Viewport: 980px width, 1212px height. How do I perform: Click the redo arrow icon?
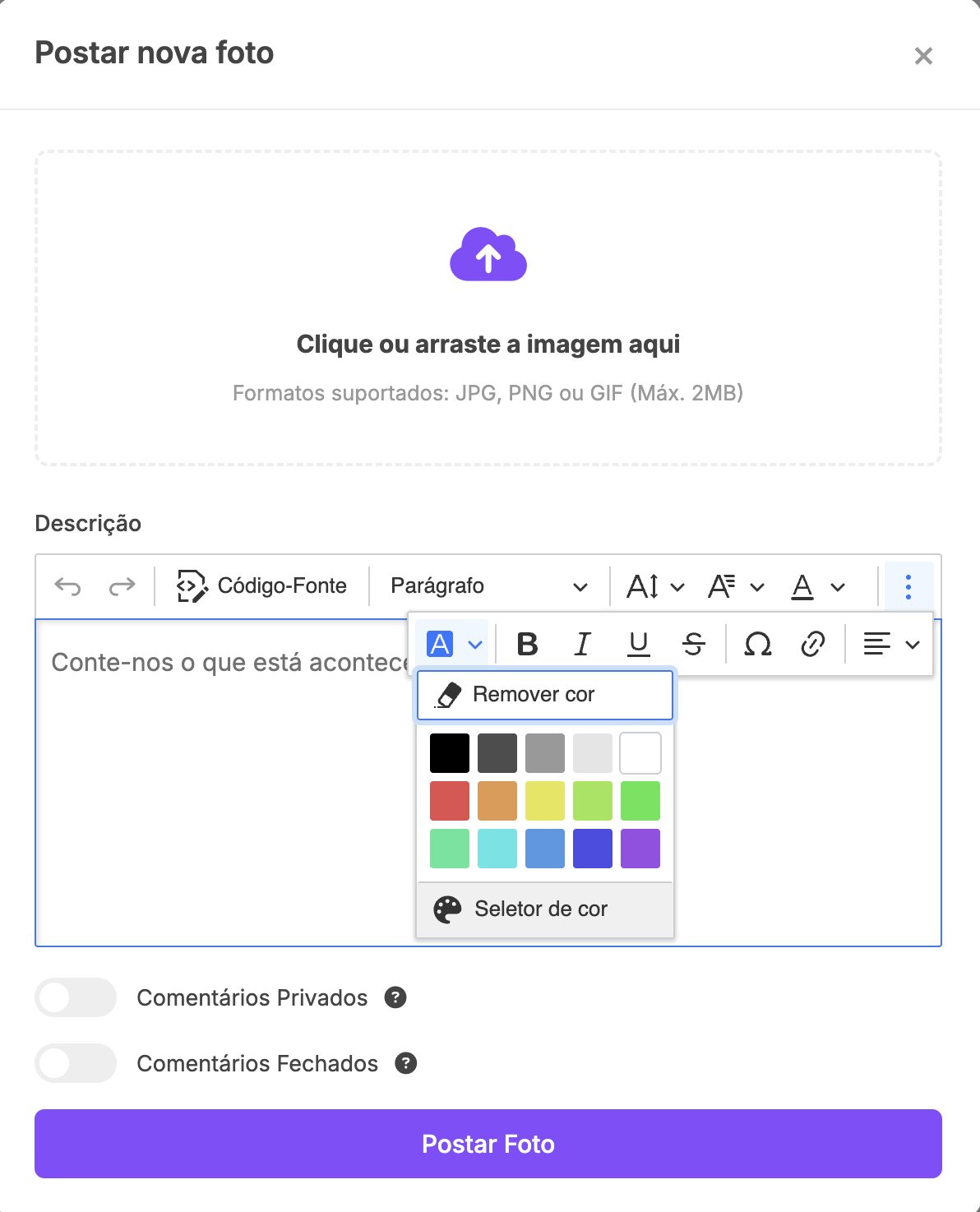coord(122,586)
